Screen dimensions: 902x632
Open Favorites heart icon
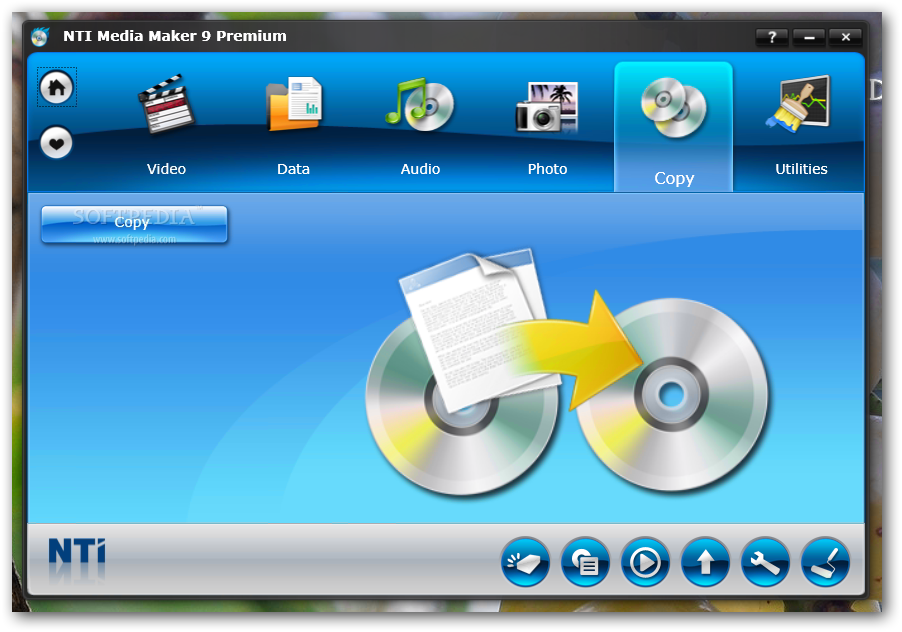56,143
